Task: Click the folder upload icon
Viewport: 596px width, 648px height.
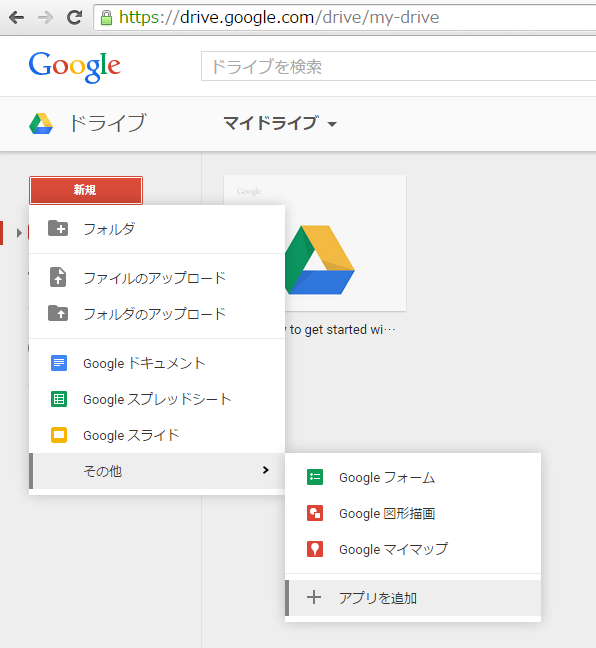Action: coord(58,313)
